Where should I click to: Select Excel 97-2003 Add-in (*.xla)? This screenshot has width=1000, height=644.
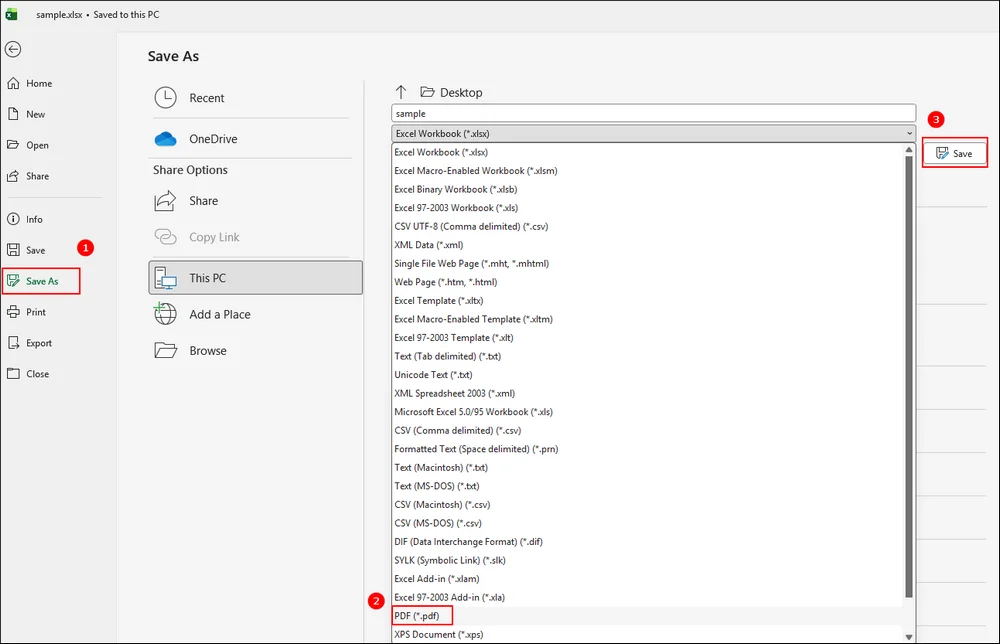coord(649,597)
